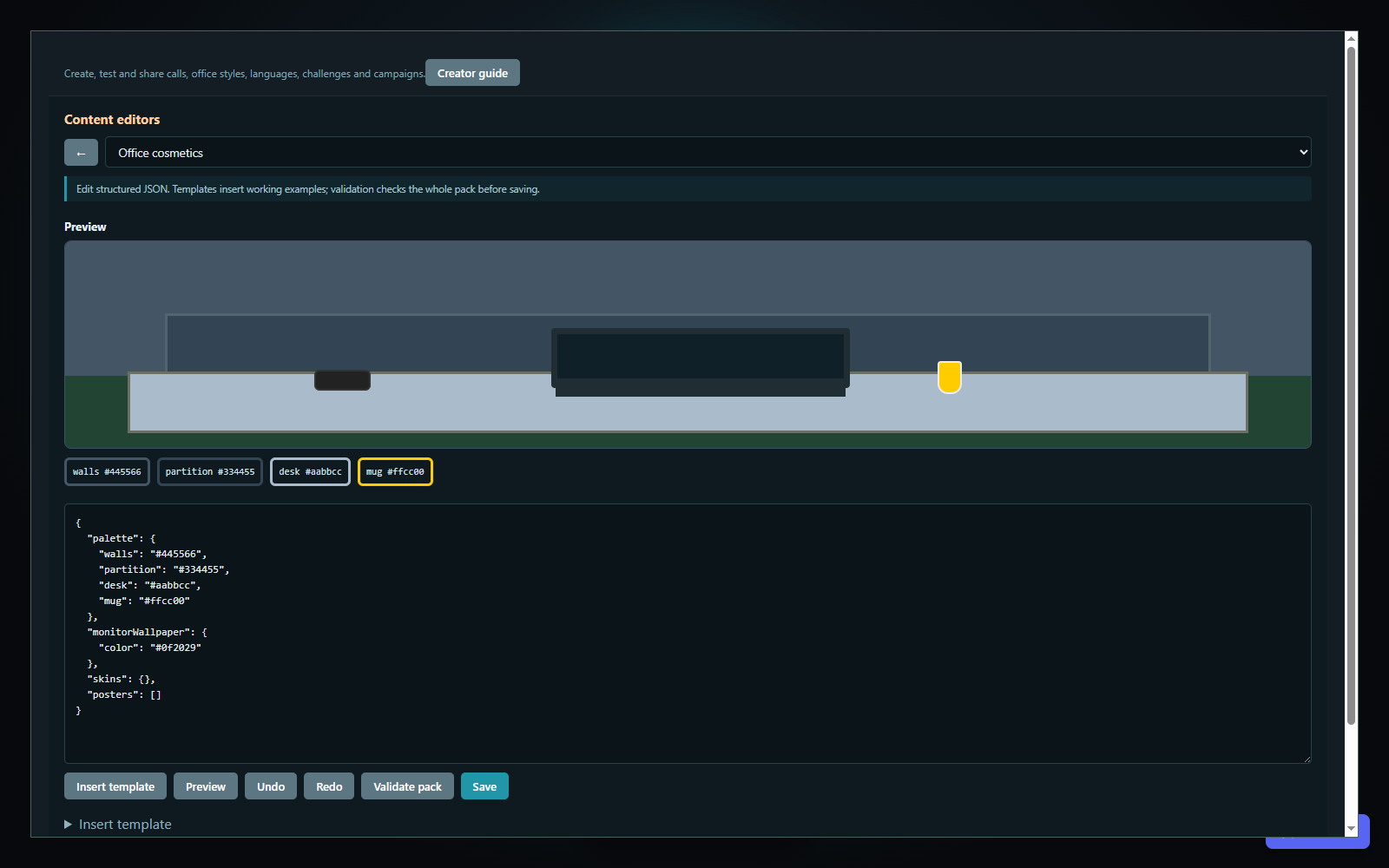Click the back arrow button

[x=81, y=153]
